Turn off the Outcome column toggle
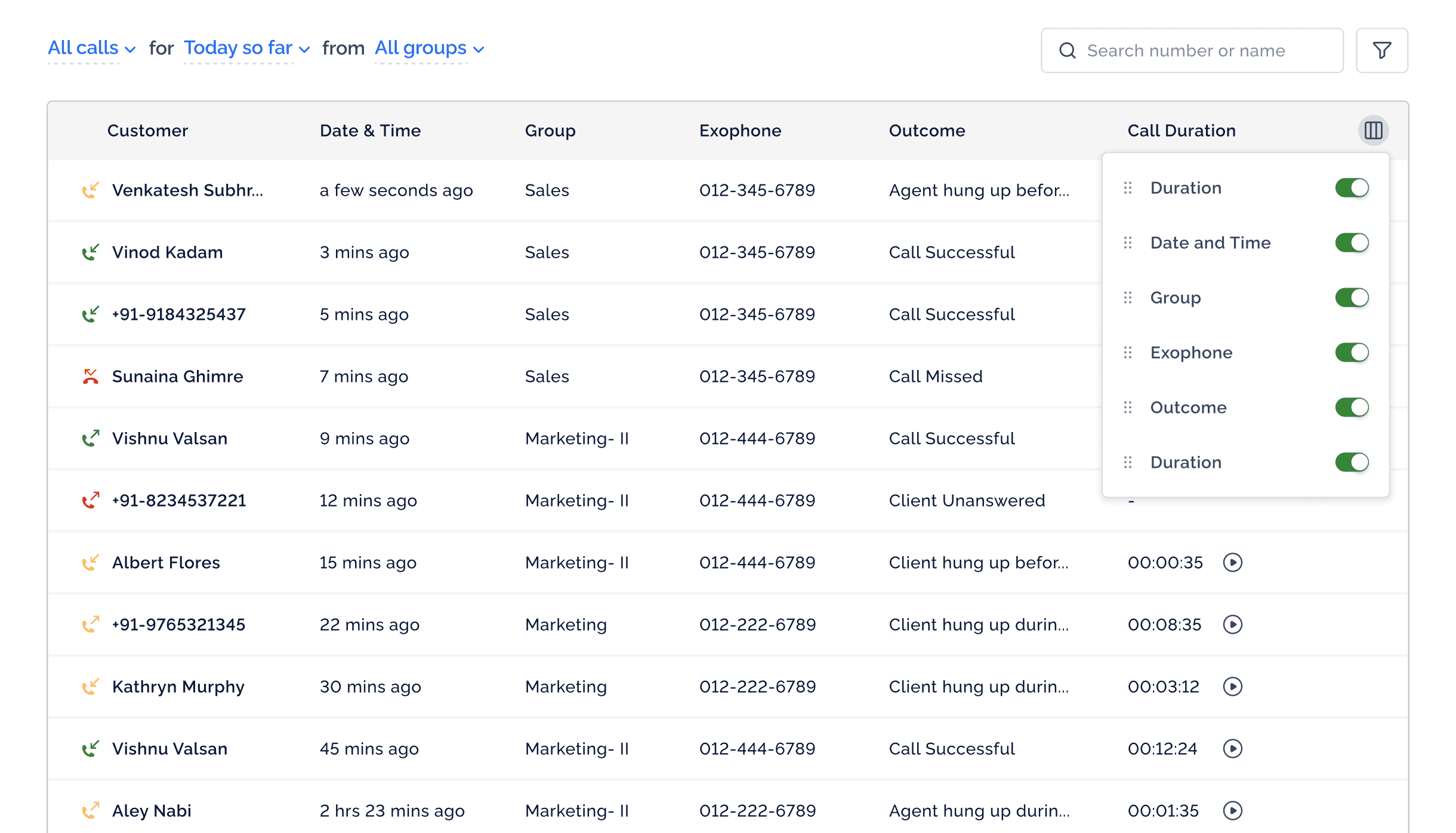 (x=1352, y=408)
